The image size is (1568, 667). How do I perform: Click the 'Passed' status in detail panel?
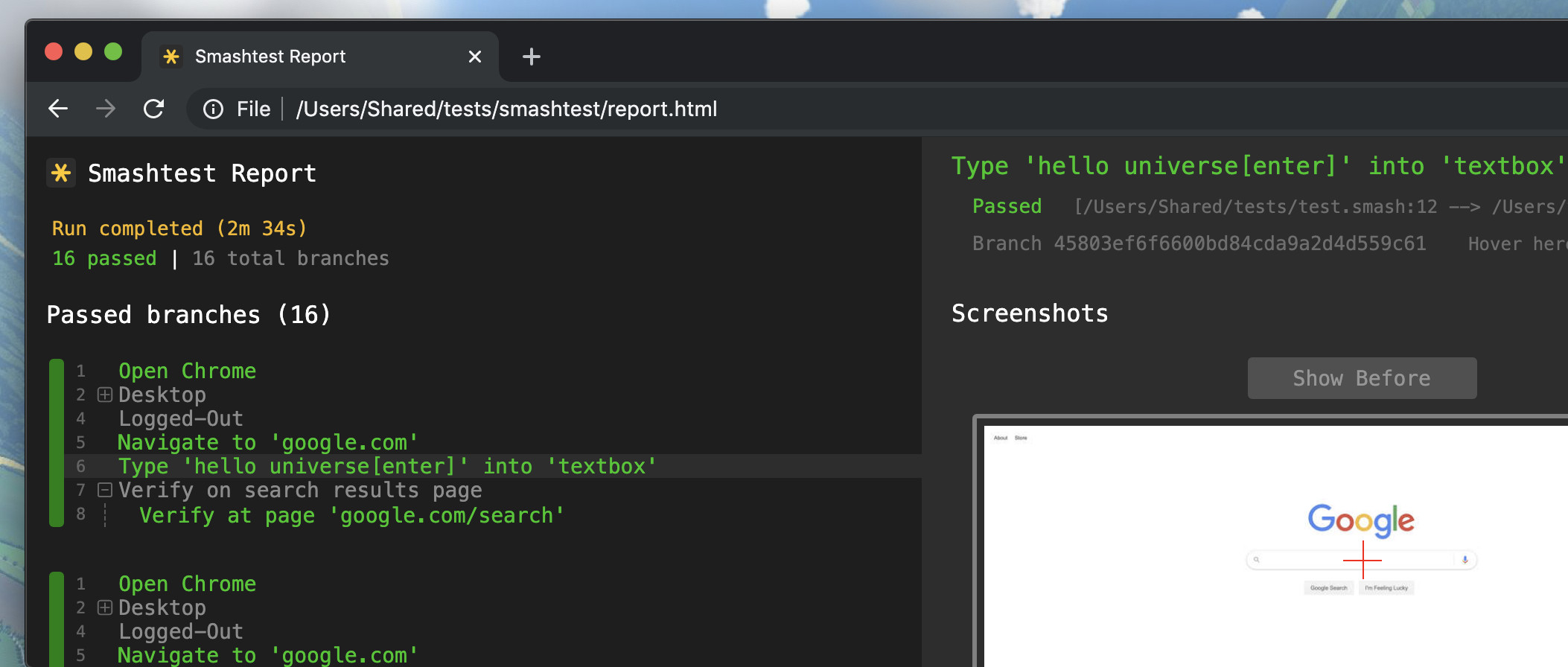[x=1007, y=206]
